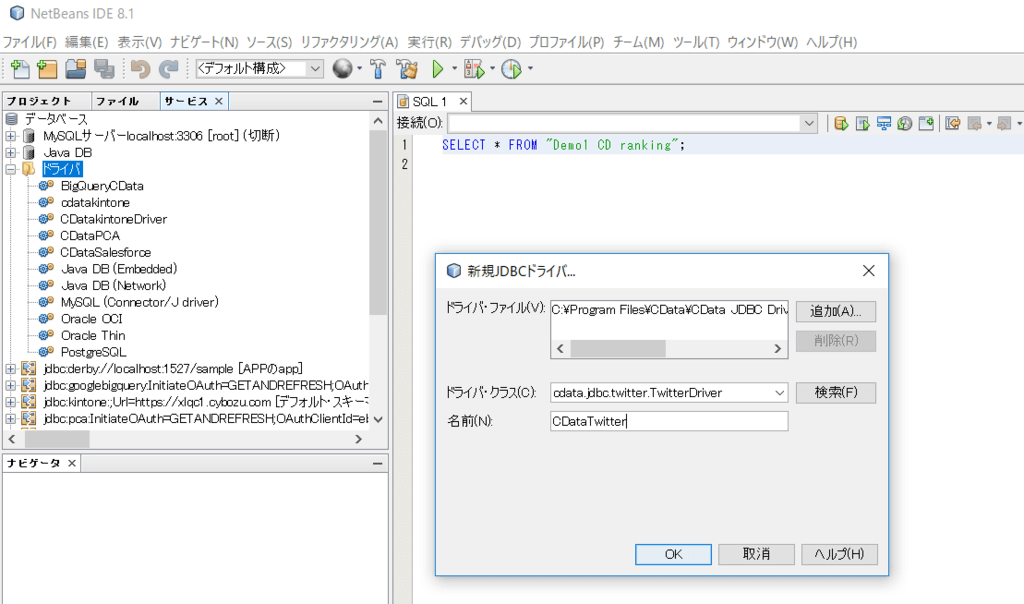Click the 削除(R) button
This screenshot has width=1024, height=604.
835,341
